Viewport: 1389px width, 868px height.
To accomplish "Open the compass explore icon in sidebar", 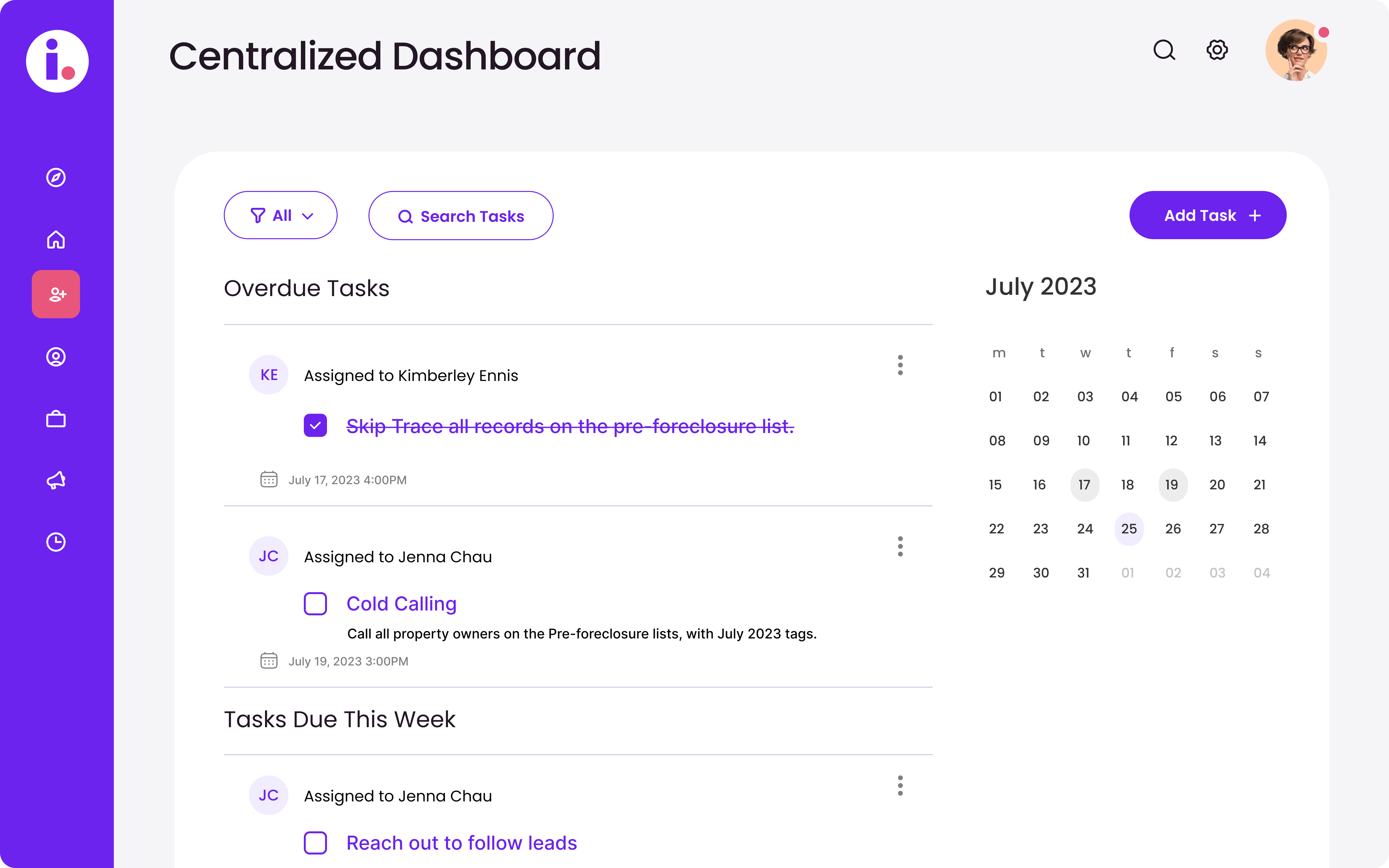I will tap(56, 177).
